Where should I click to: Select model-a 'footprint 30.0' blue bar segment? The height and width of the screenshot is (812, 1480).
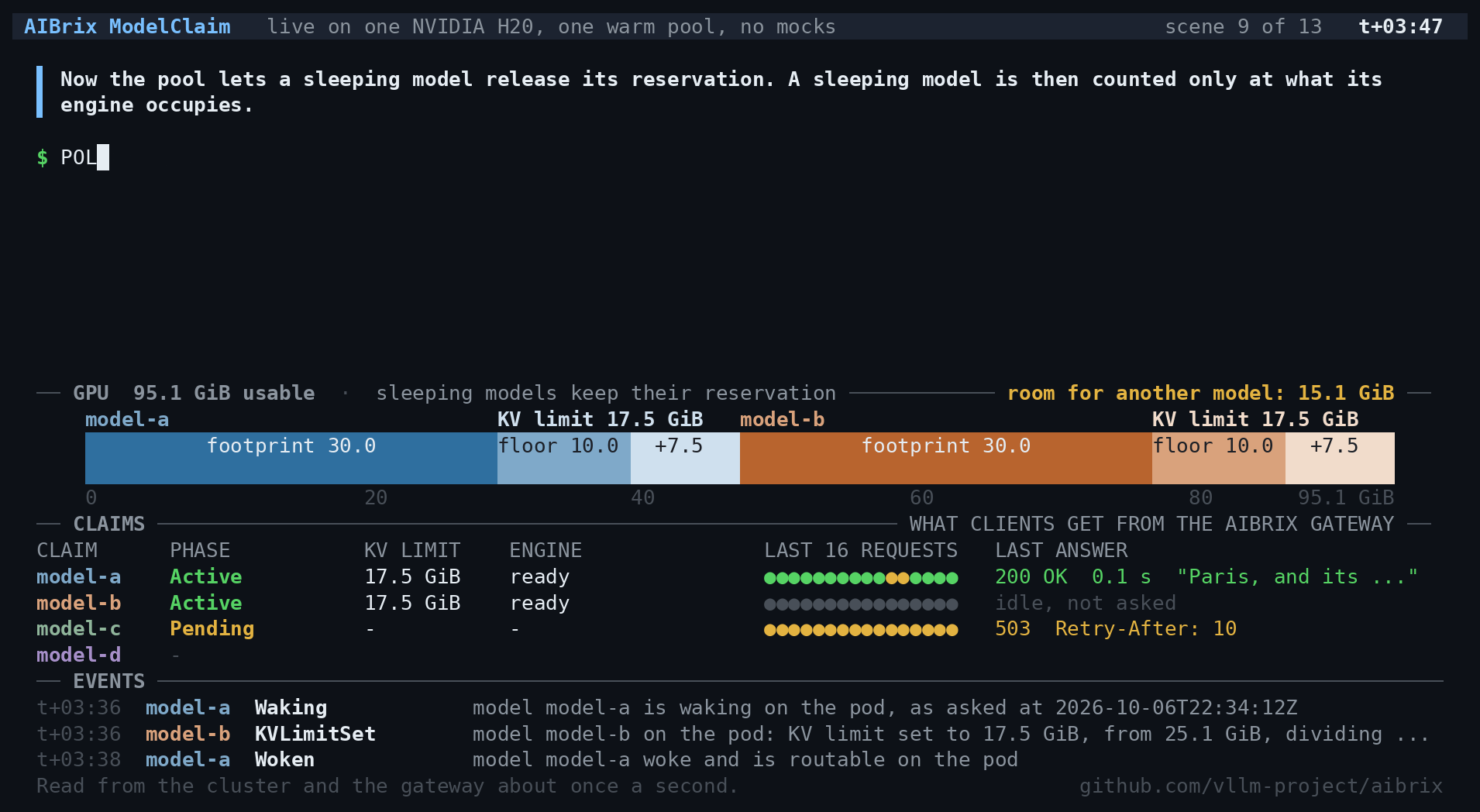(x=291, y=458)
